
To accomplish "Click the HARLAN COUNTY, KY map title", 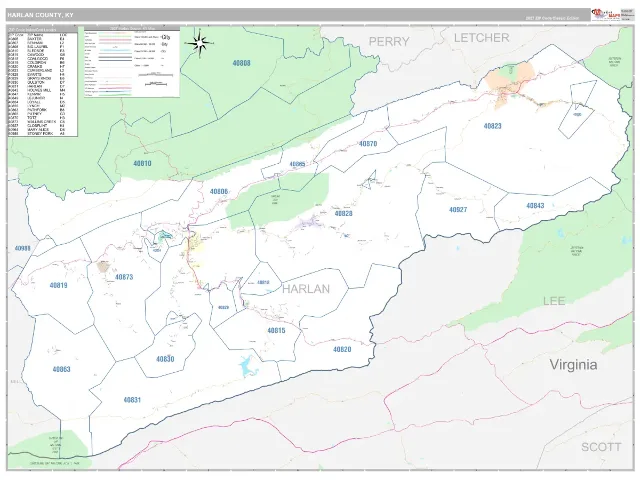I will click(40, 15).
